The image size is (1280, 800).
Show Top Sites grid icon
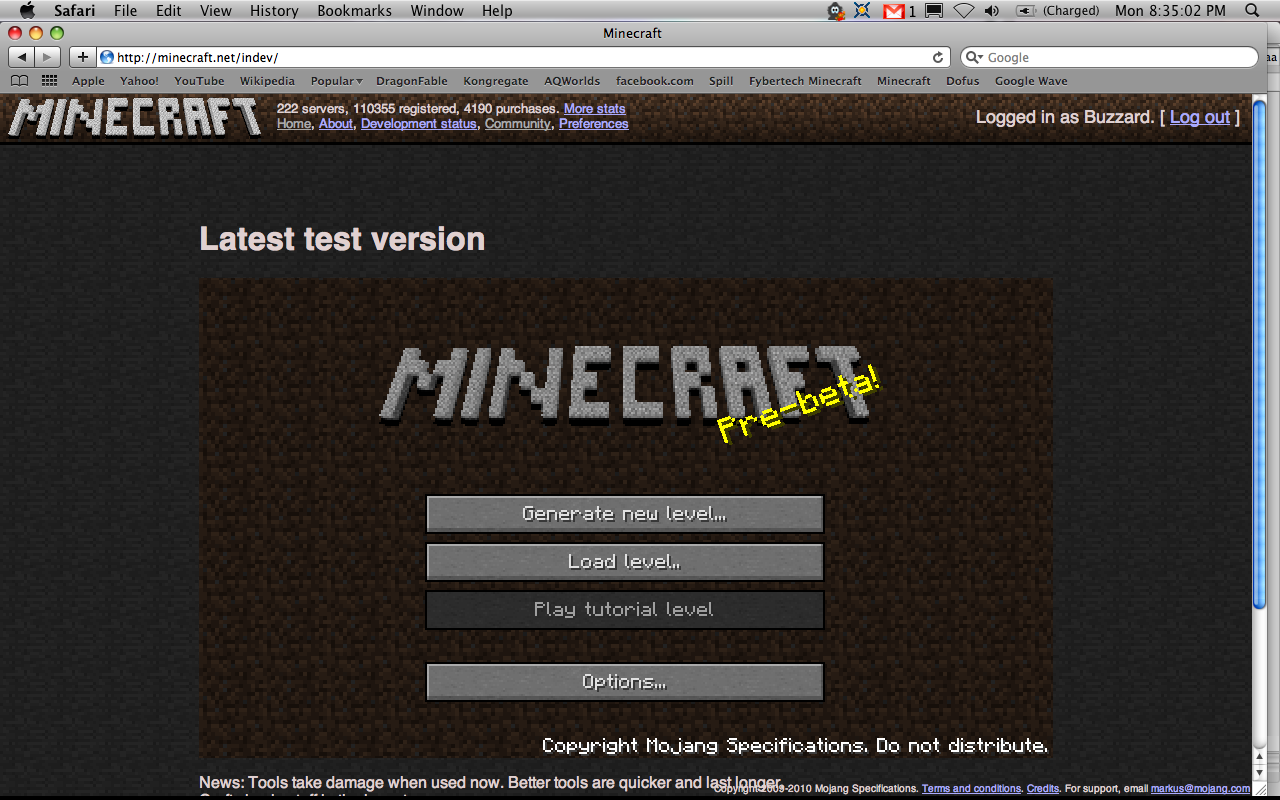coord(49,81)
